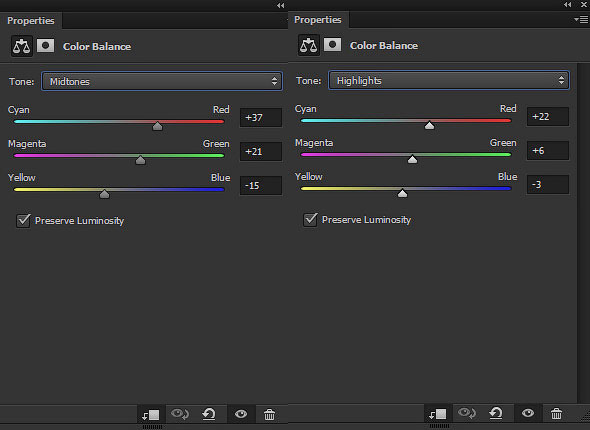
Task: Uncheck Preserve Luminosity in the Highlights panel
Action: [x=310, y=220]
